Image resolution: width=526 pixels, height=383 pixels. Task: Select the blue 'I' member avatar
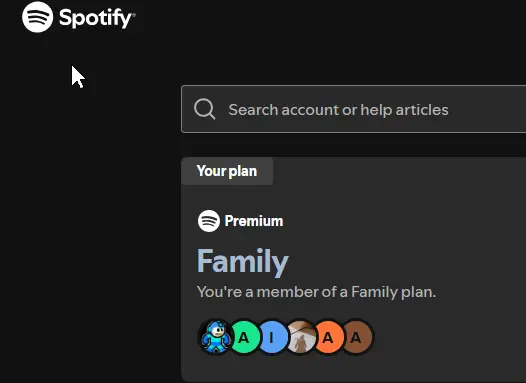tap(272, 337)
